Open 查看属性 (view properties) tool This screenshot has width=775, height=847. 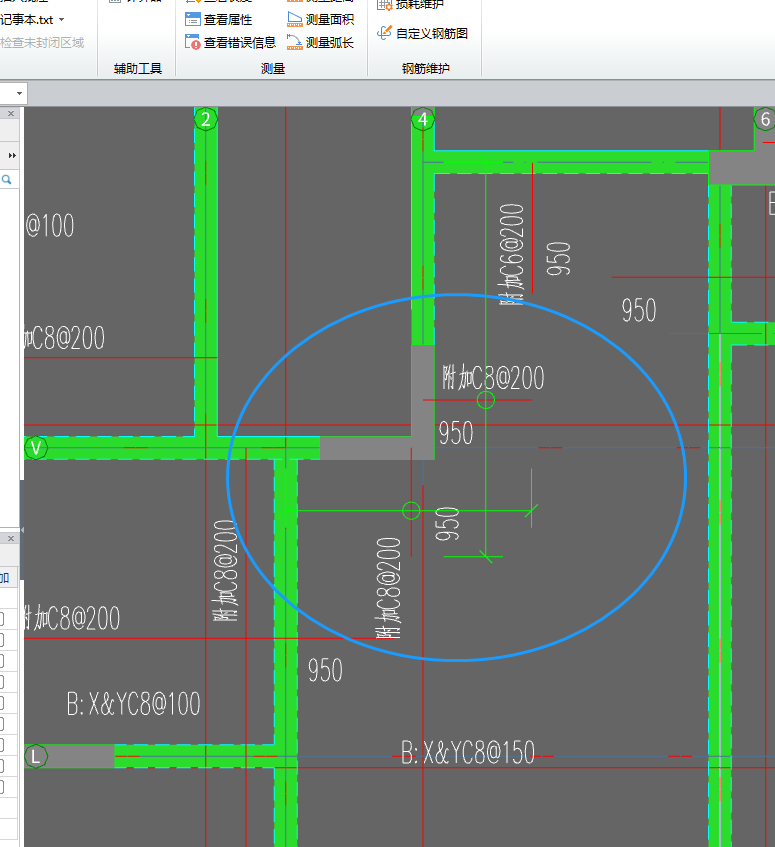[x=219, y=19]
